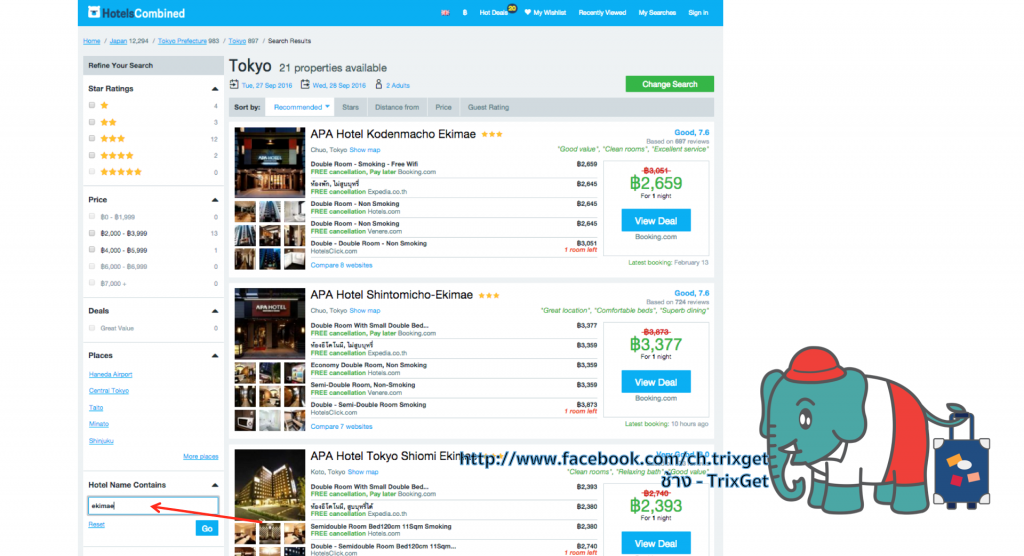Click the Change Search button
Viewport: 1024px width, 556px height.
[669, 84]
